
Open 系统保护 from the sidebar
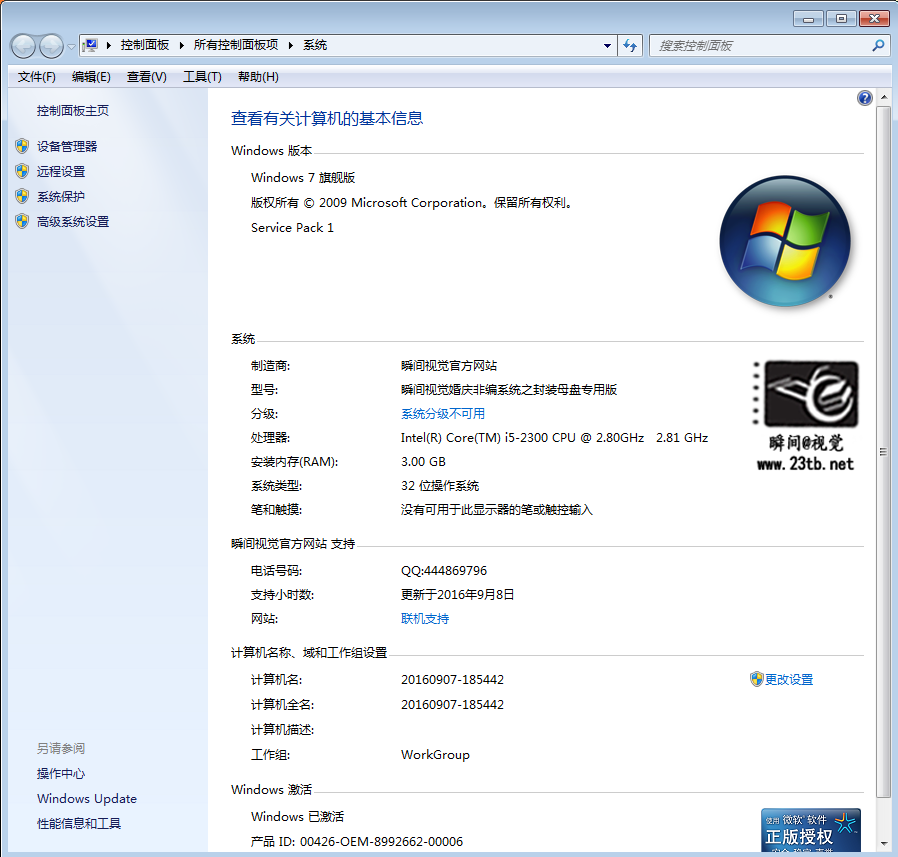61,197
